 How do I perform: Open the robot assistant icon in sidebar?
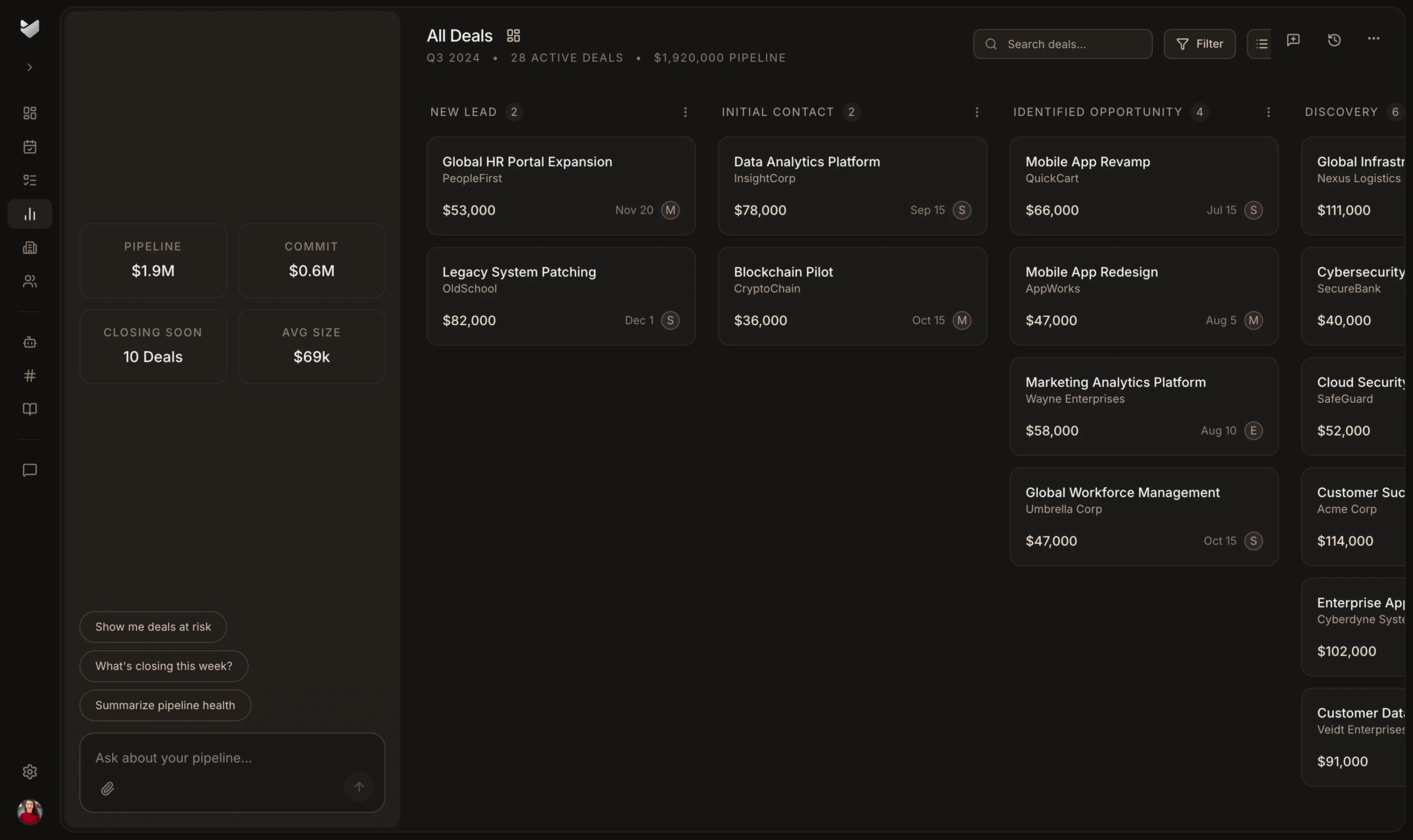[29, 342]
